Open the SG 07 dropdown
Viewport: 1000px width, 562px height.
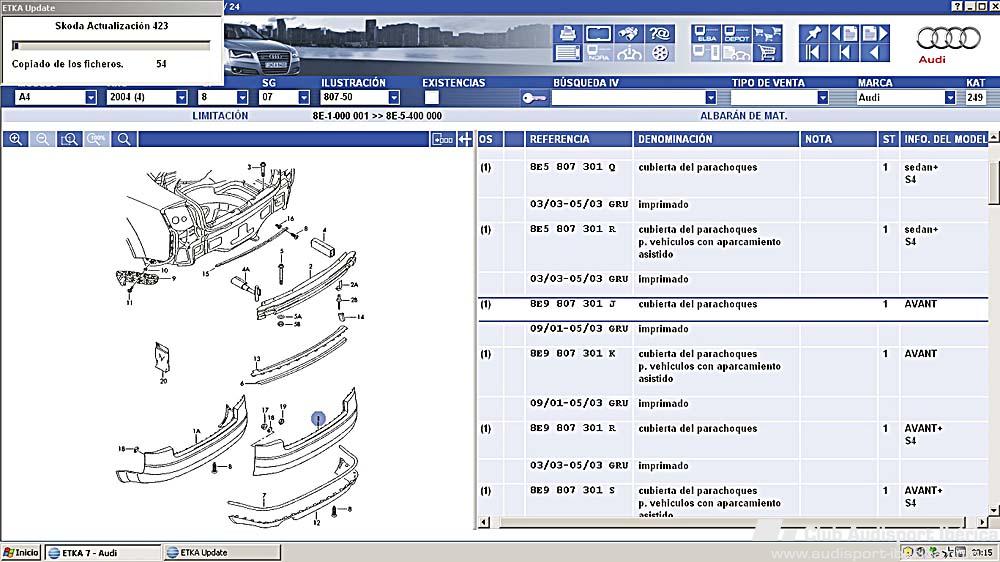pyautogui.click(x=304, y=97)
